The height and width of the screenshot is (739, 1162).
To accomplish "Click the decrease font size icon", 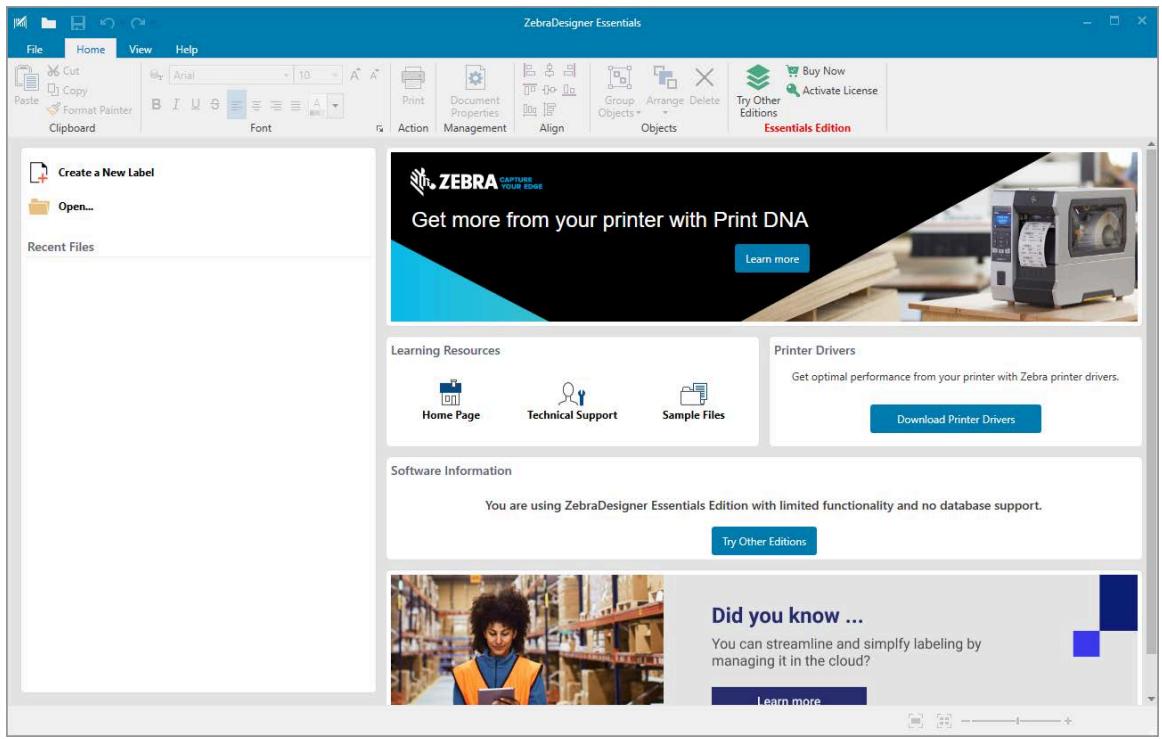I will (x=374, y=74).
